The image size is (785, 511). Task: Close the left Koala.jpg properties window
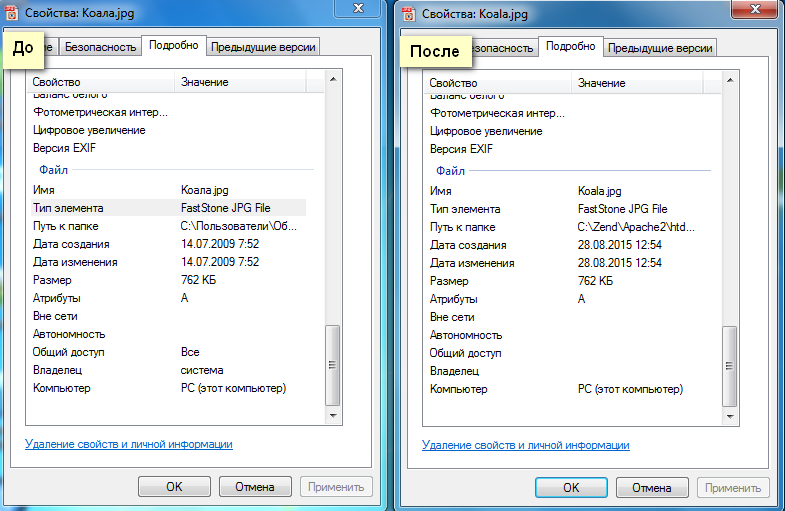357,10
